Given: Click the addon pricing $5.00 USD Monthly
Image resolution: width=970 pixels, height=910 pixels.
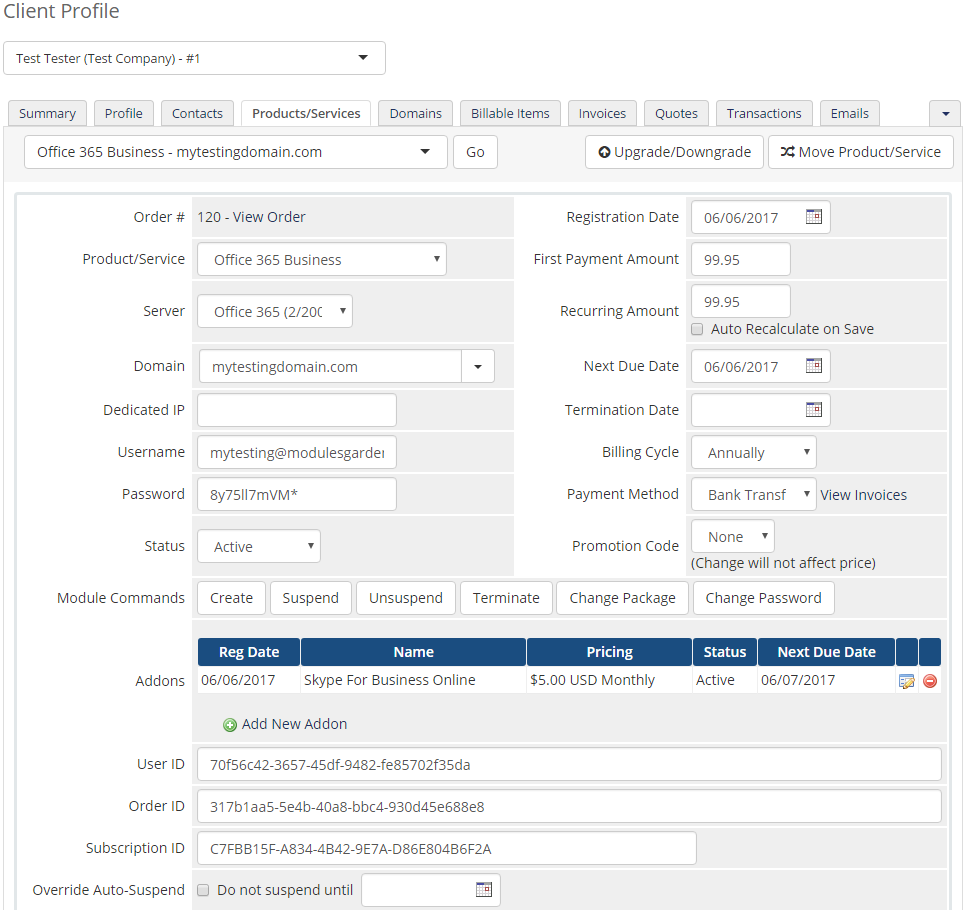Looking at the screenshot, I should [592, 680].
